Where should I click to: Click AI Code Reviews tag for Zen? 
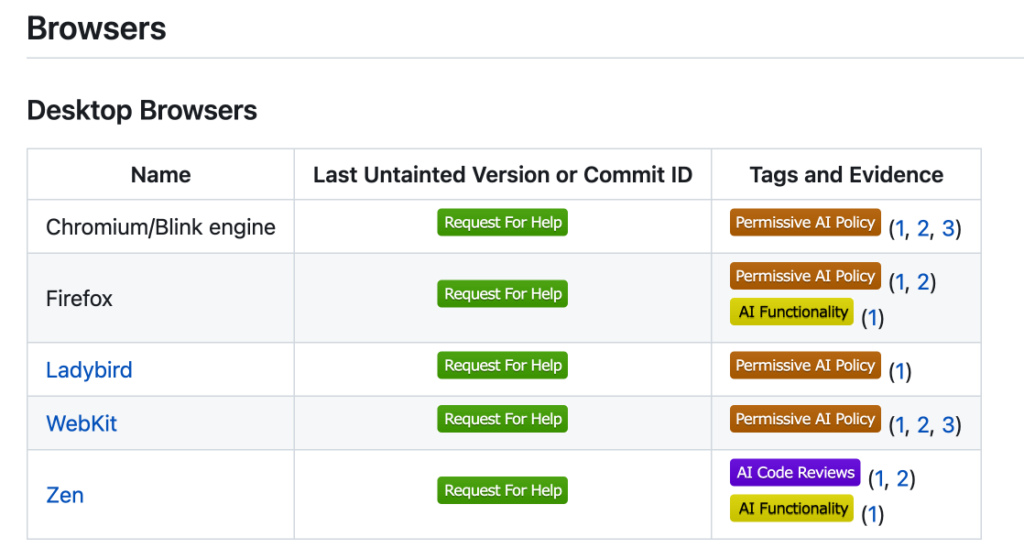(795, 473)
